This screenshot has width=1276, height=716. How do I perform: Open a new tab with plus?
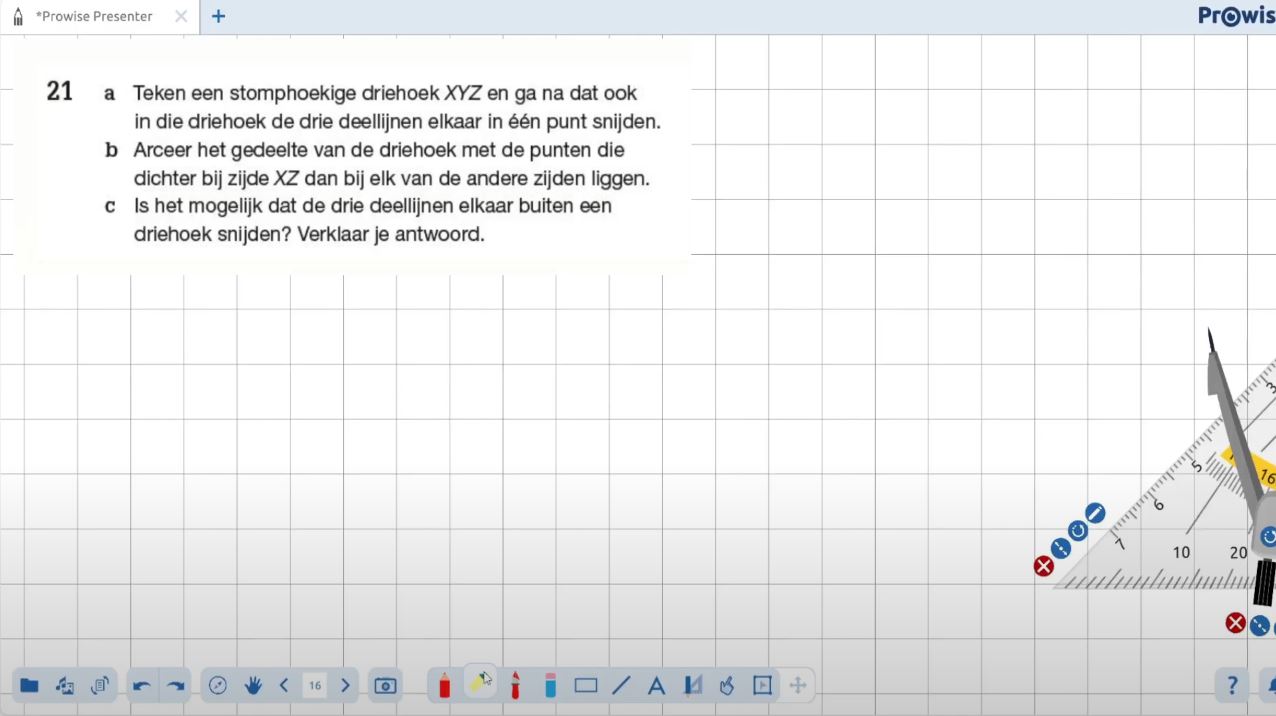[218, 16]
